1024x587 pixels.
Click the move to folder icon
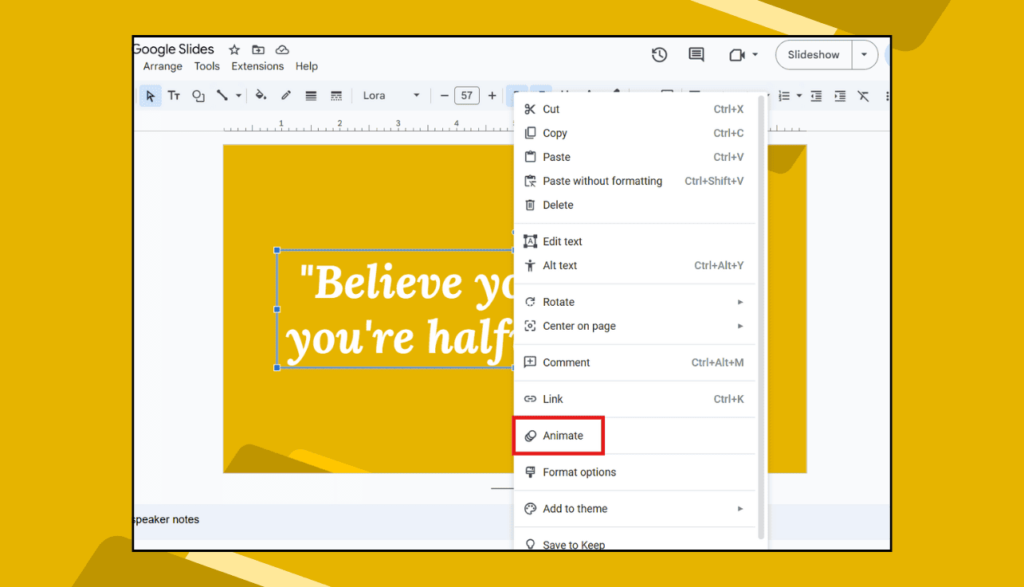[x=258, y=50]
